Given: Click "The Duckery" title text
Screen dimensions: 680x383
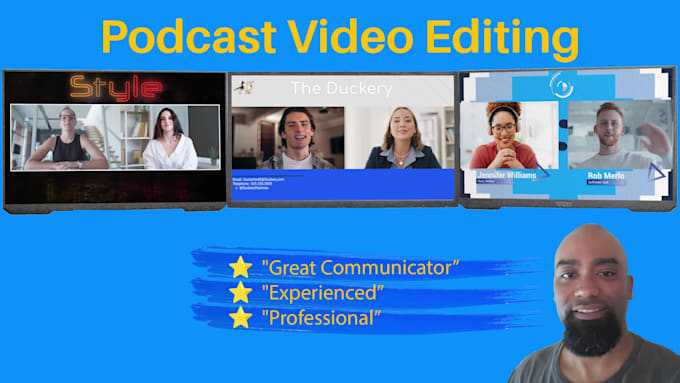Looking at the screenshot, I should (341, 88).
